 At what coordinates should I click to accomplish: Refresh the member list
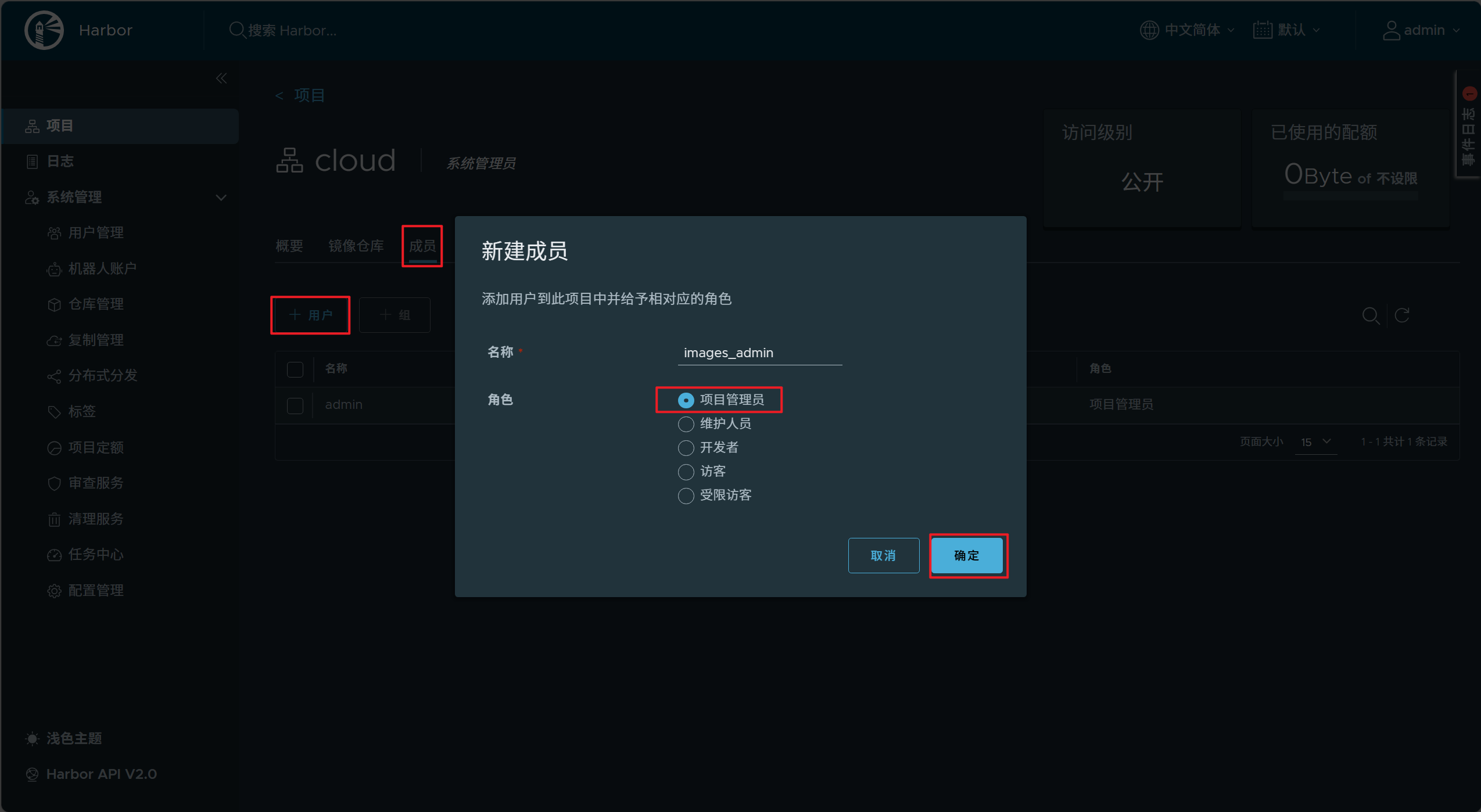[x=1403, y=315]
